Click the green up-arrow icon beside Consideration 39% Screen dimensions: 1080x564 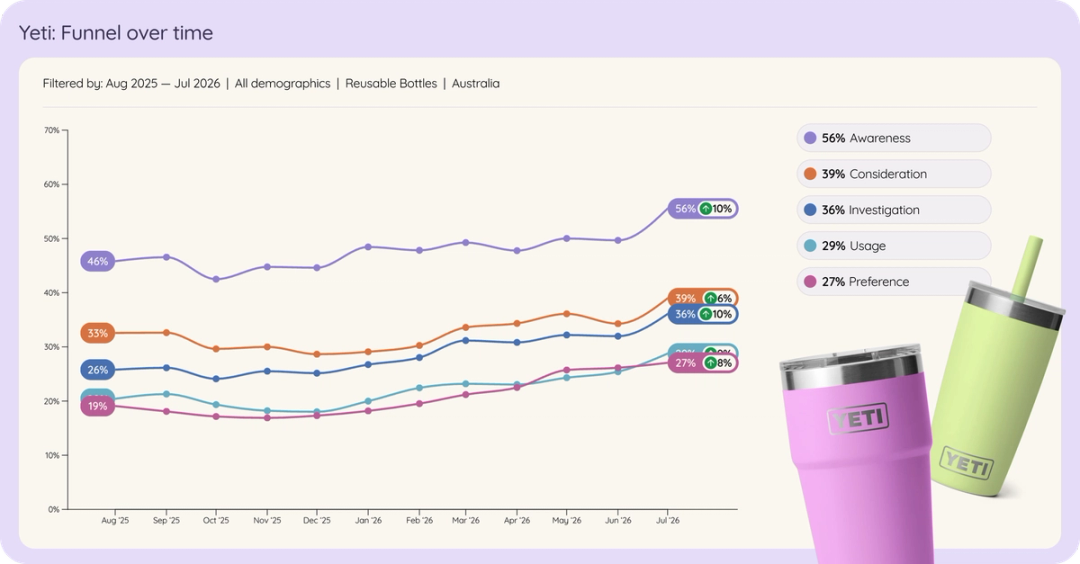point(710,298)
